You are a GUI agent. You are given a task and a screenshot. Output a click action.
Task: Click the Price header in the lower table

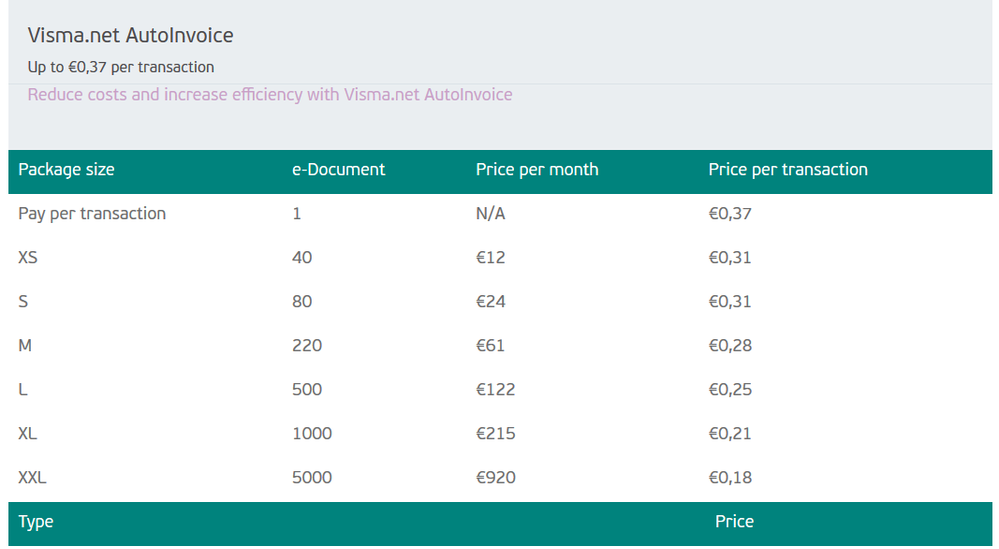click(734, 522)
